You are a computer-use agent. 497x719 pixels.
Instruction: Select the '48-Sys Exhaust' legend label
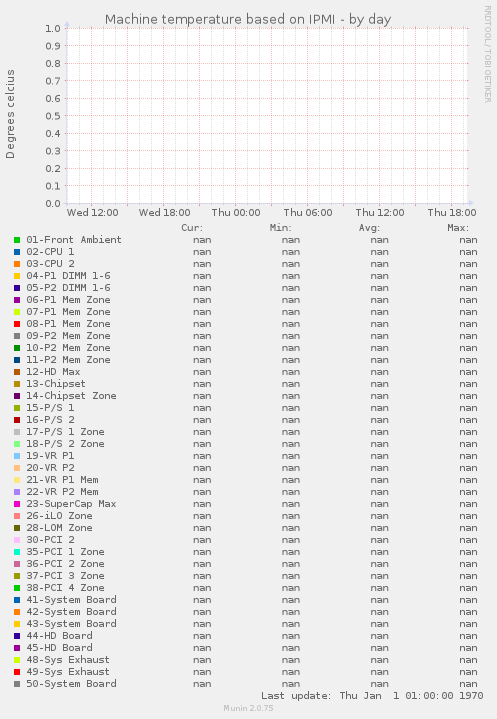(x=68, y=660)
